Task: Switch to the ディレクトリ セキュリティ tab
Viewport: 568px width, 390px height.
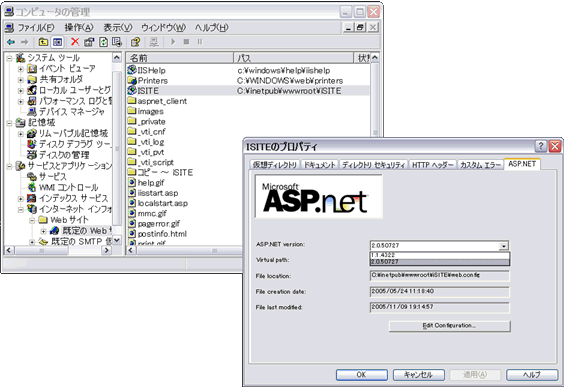Action: point(373,165)
